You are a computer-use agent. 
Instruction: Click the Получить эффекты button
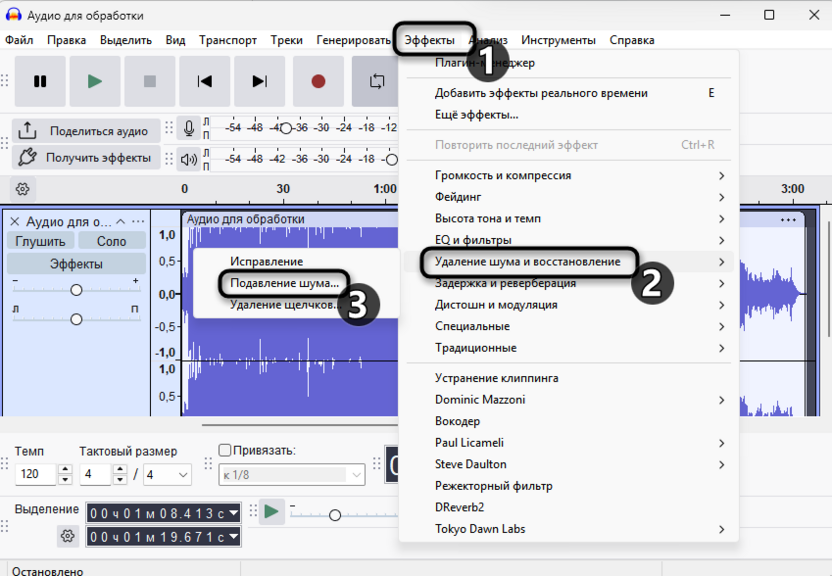(x=86, y=157)
